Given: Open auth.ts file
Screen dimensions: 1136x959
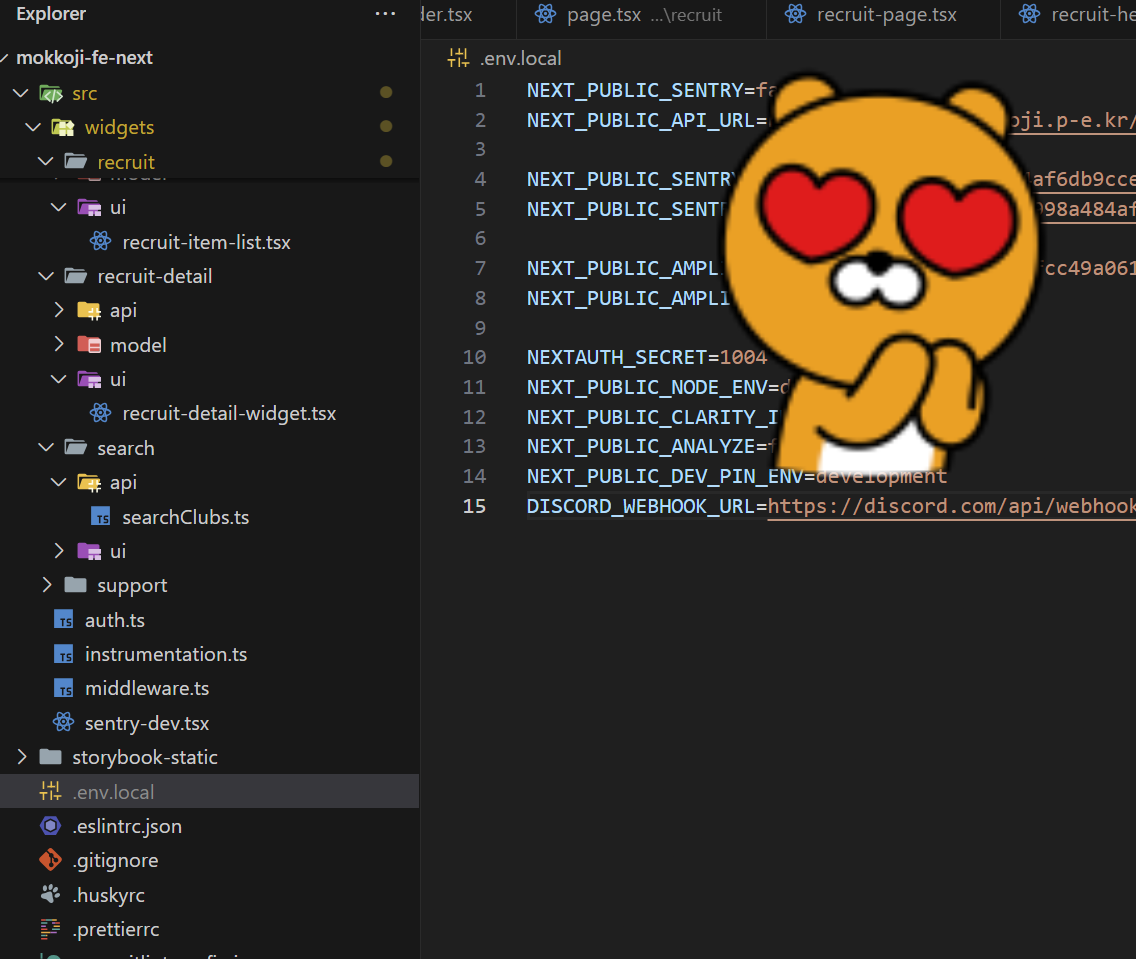Looking at the screenshot, I should click(114, 620).
